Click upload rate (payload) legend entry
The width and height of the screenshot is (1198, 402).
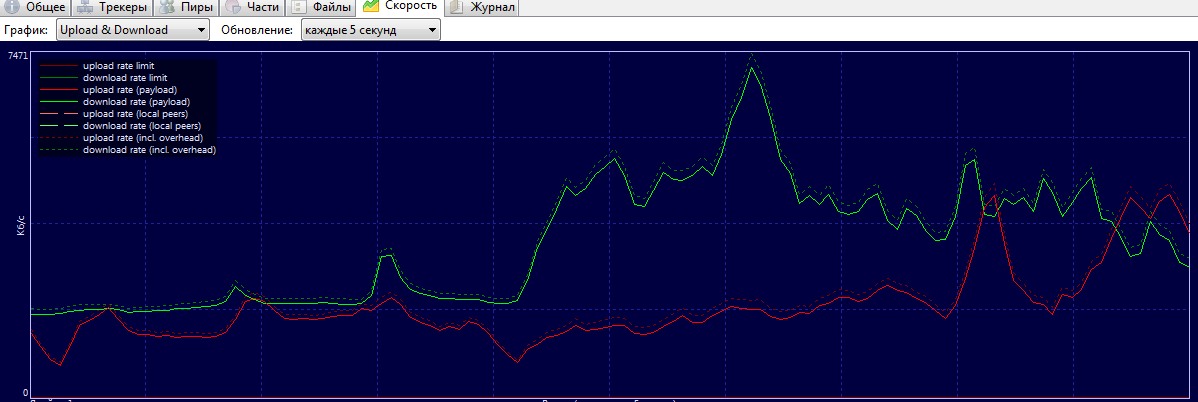tap(130, 90)
